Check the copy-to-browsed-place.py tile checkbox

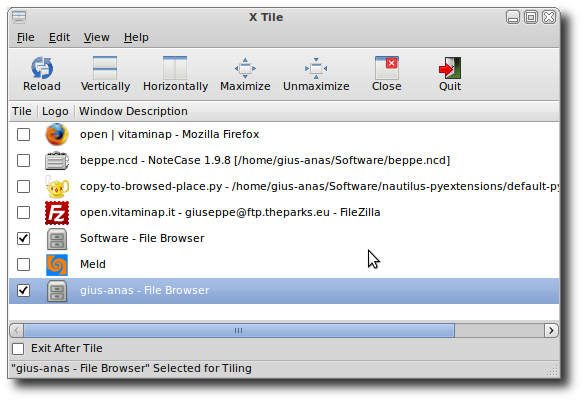[x=23, y=186]
